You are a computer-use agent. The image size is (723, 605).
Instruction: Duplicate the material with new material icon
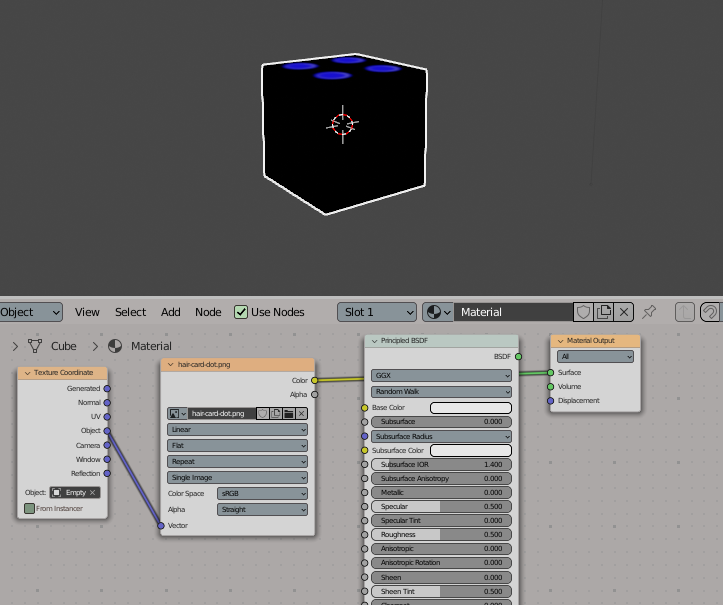pos(604,312)
